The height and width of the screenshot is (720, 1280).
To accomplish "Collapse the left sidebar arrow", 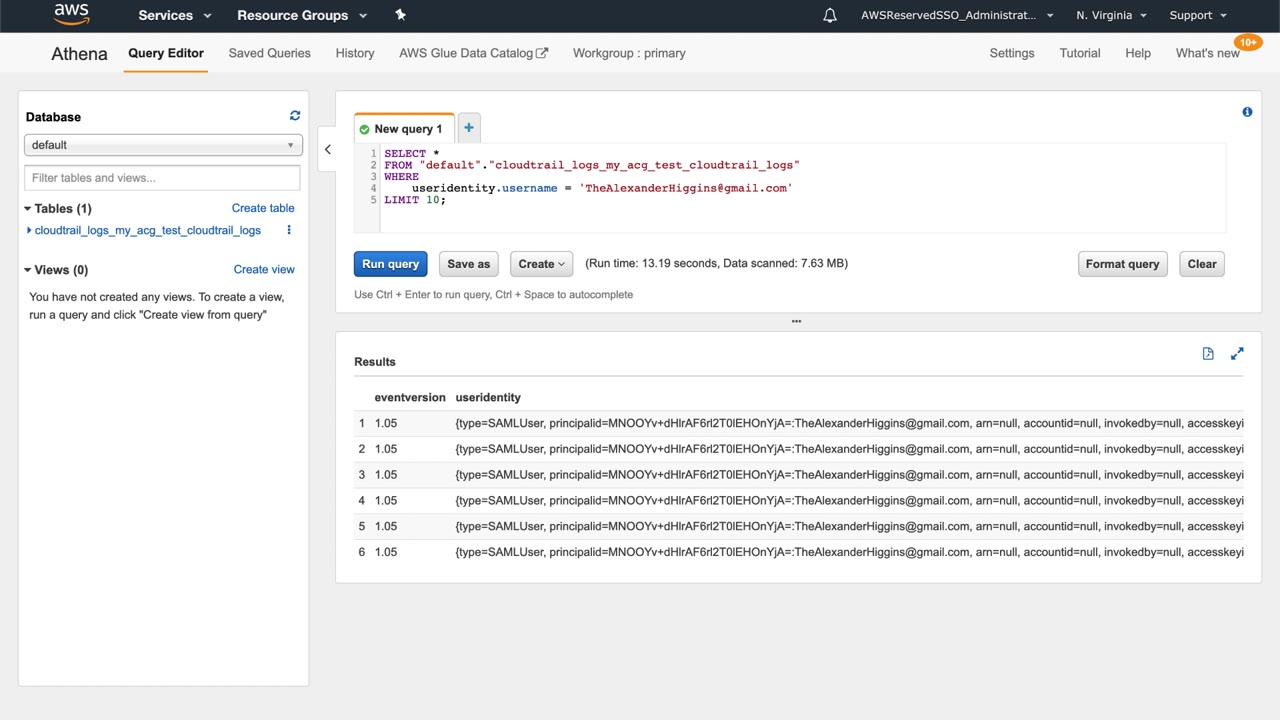I will pyautogui.click(x=327, y=150).
